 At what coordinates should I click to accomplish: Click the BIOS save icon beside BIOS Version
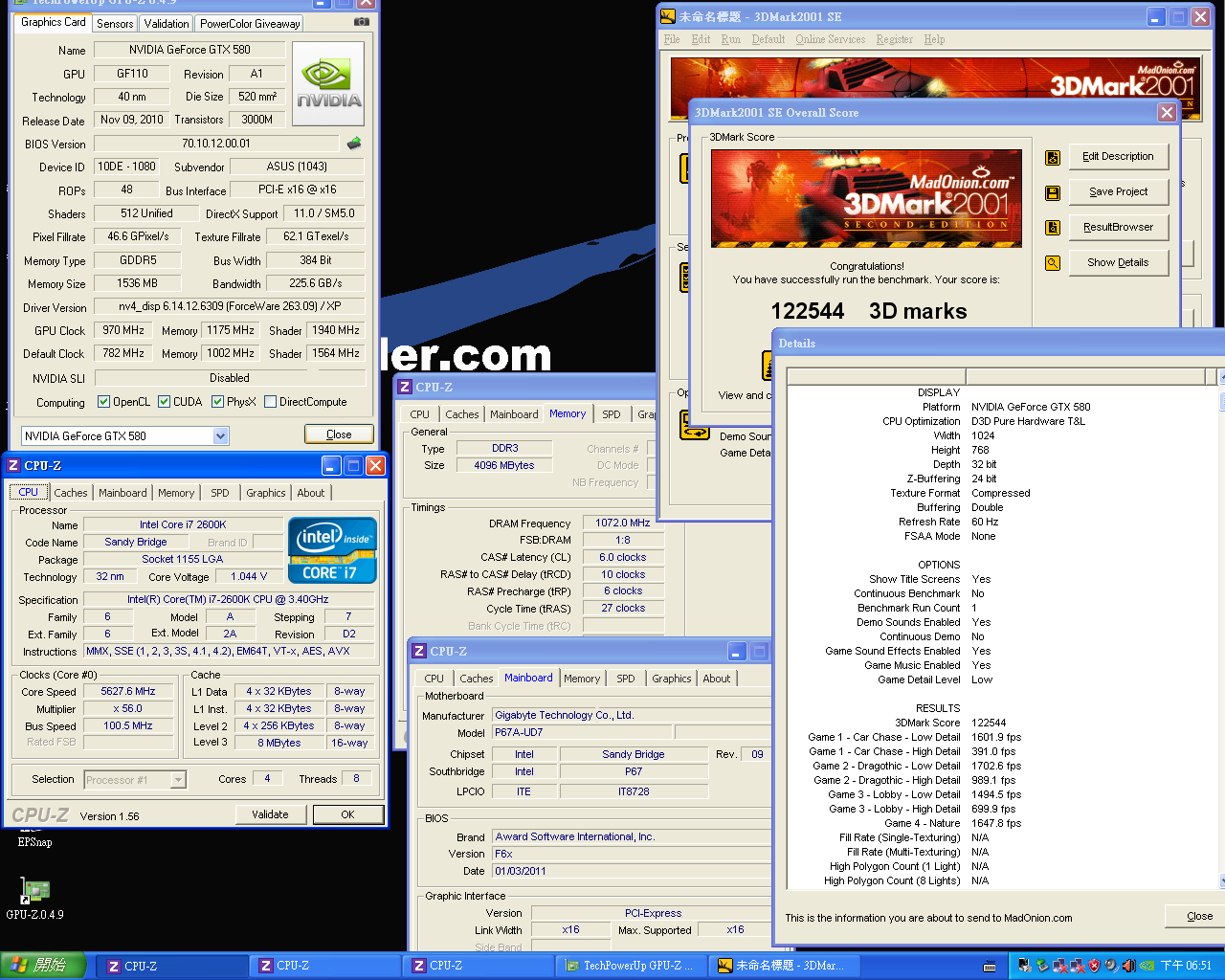[x=354, y=144]
